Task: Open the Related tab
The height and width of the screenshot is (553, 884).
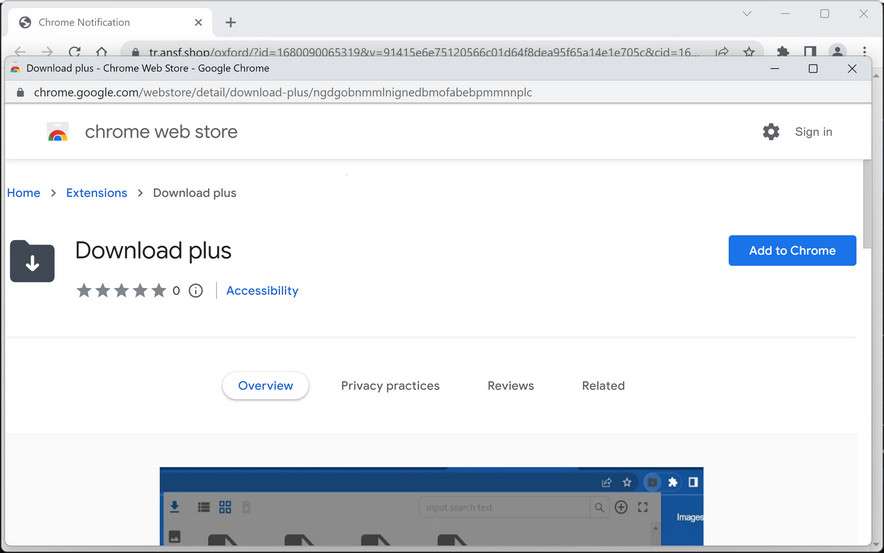Action: [x=603, y=386]
